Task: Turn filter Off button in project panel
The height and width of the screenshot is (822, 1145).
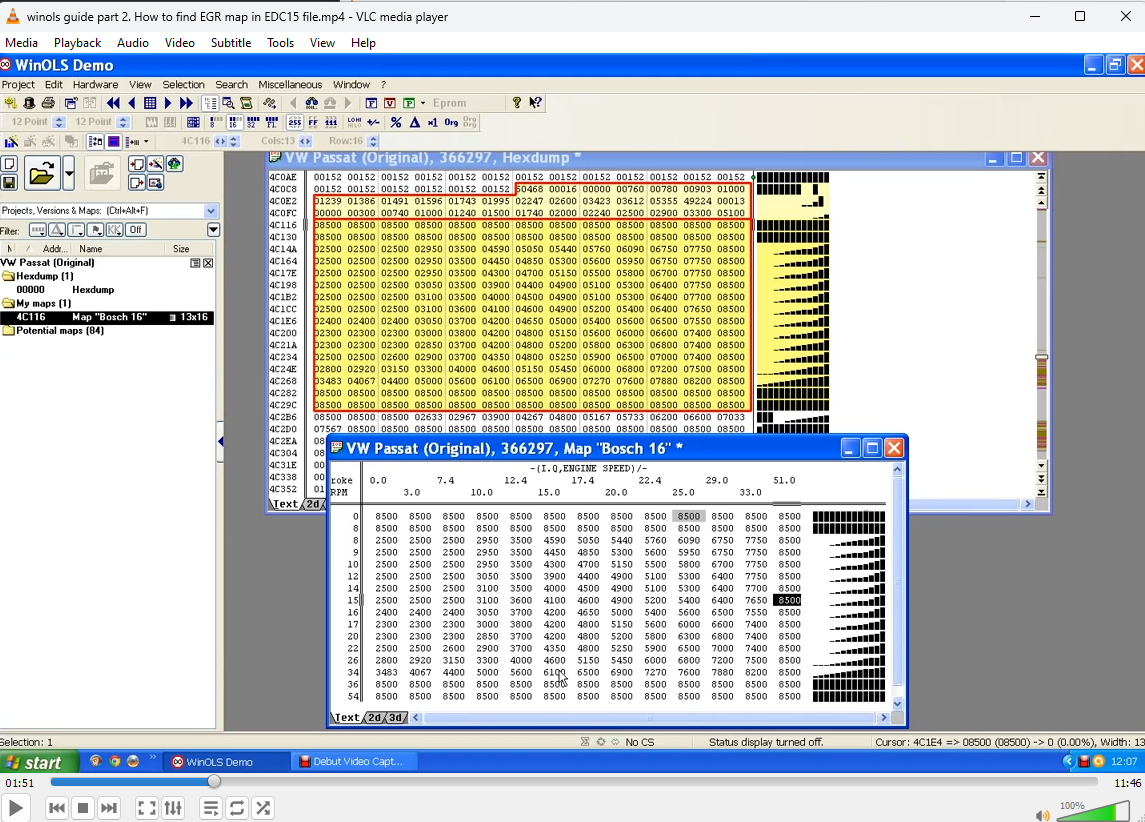Action: [x=135, y=230]
